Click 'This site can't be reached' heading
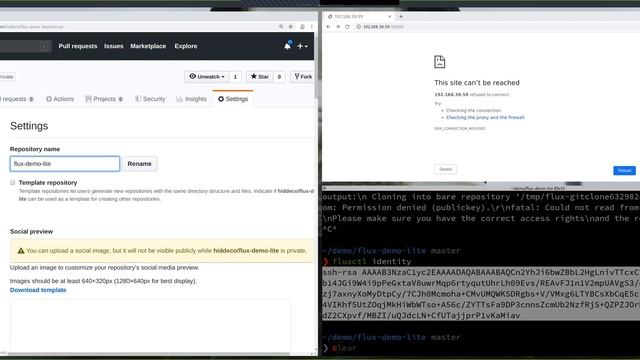 click(x=477, y=82)
